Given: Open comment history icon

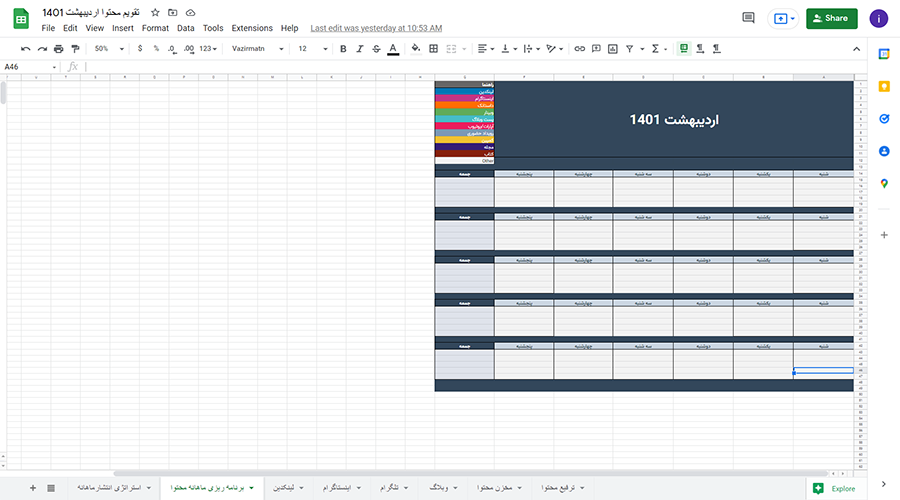Looking at the screenshot, I should [x=748, y=18].
